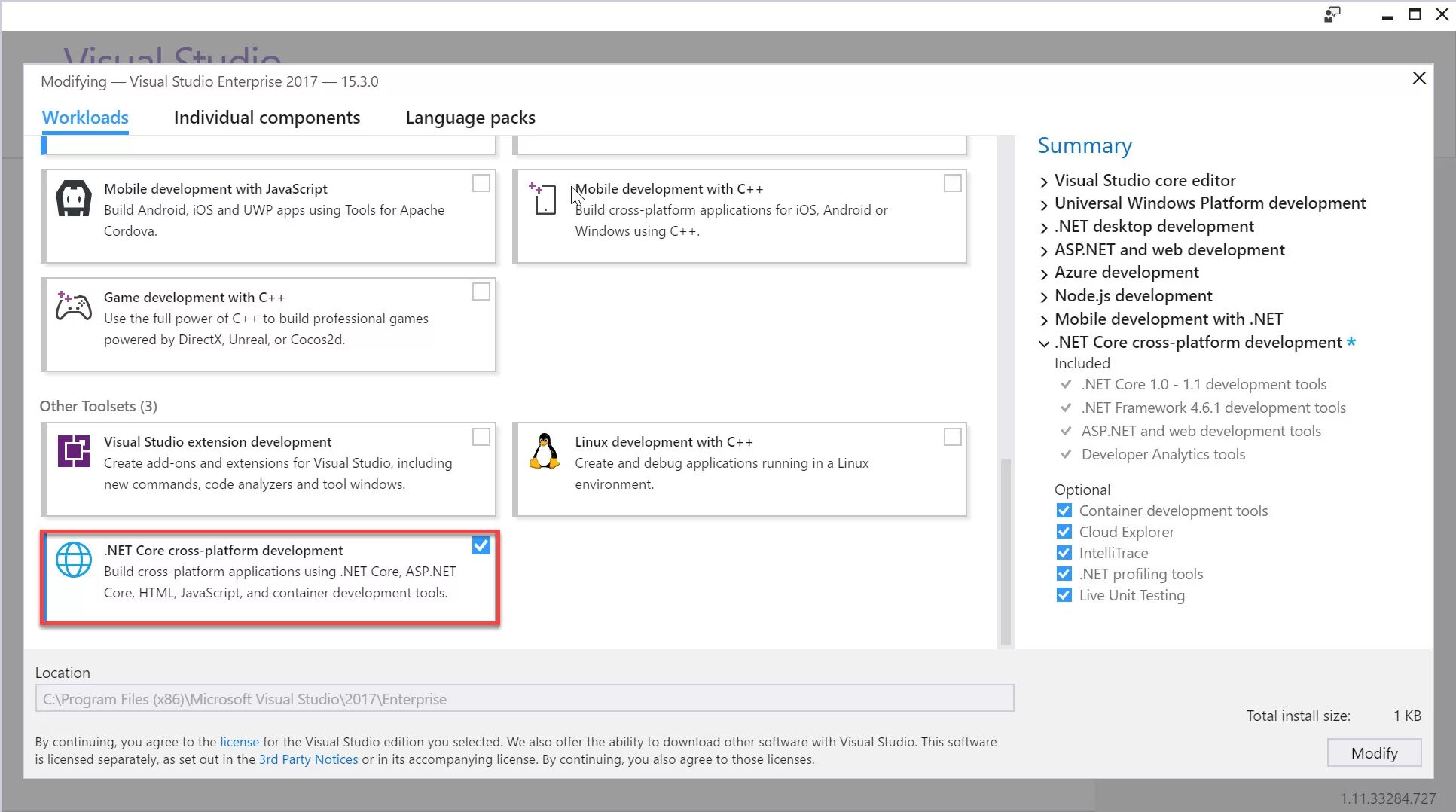Uncheck Cloud Explorer option
1456x812 pixels.
pyautogui.click(x=1064, y=532)
